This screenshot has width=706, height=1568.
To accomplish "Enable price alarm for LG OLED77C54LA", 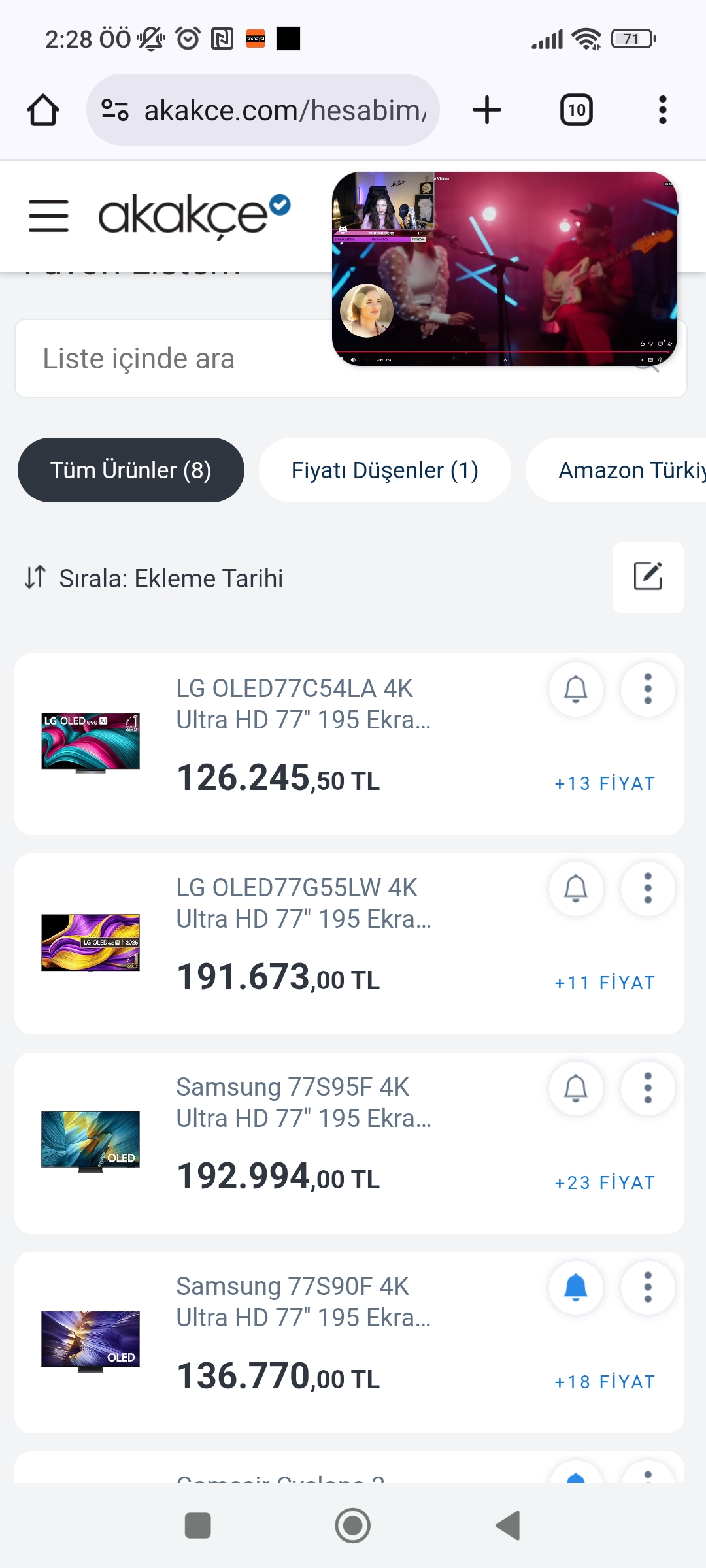I will 576,689.
